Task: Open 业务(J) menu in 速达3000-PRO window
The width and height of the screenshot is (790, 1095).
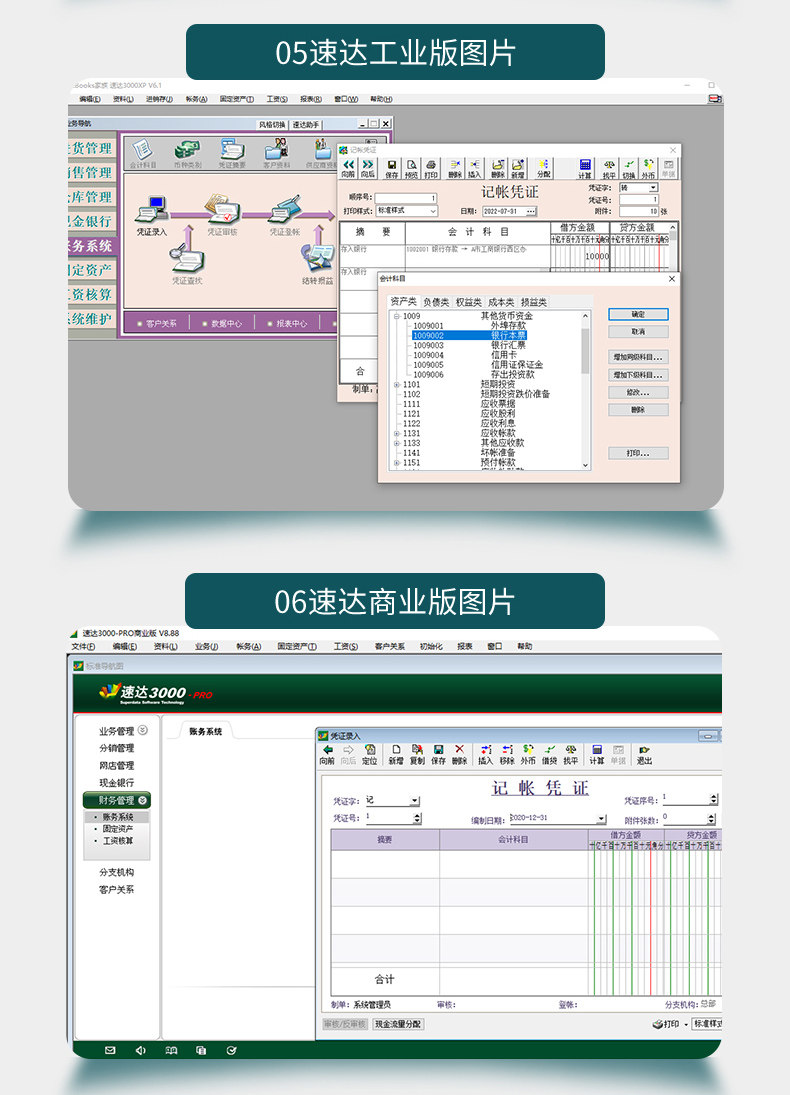Action: [206, 647]
